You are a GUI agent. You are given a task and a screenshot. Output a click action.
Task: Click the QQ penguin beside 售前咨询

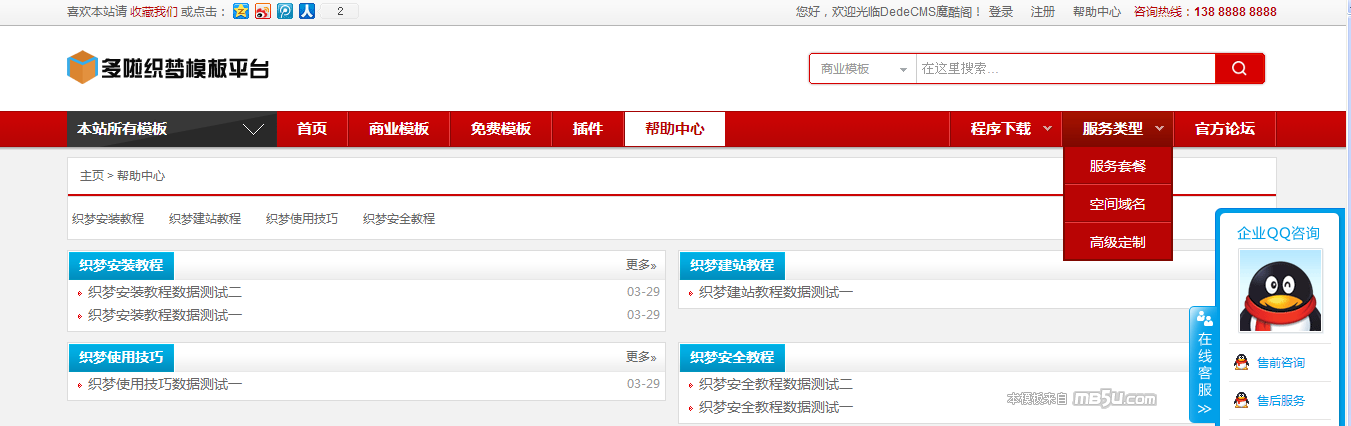(x=1241, y=362)
